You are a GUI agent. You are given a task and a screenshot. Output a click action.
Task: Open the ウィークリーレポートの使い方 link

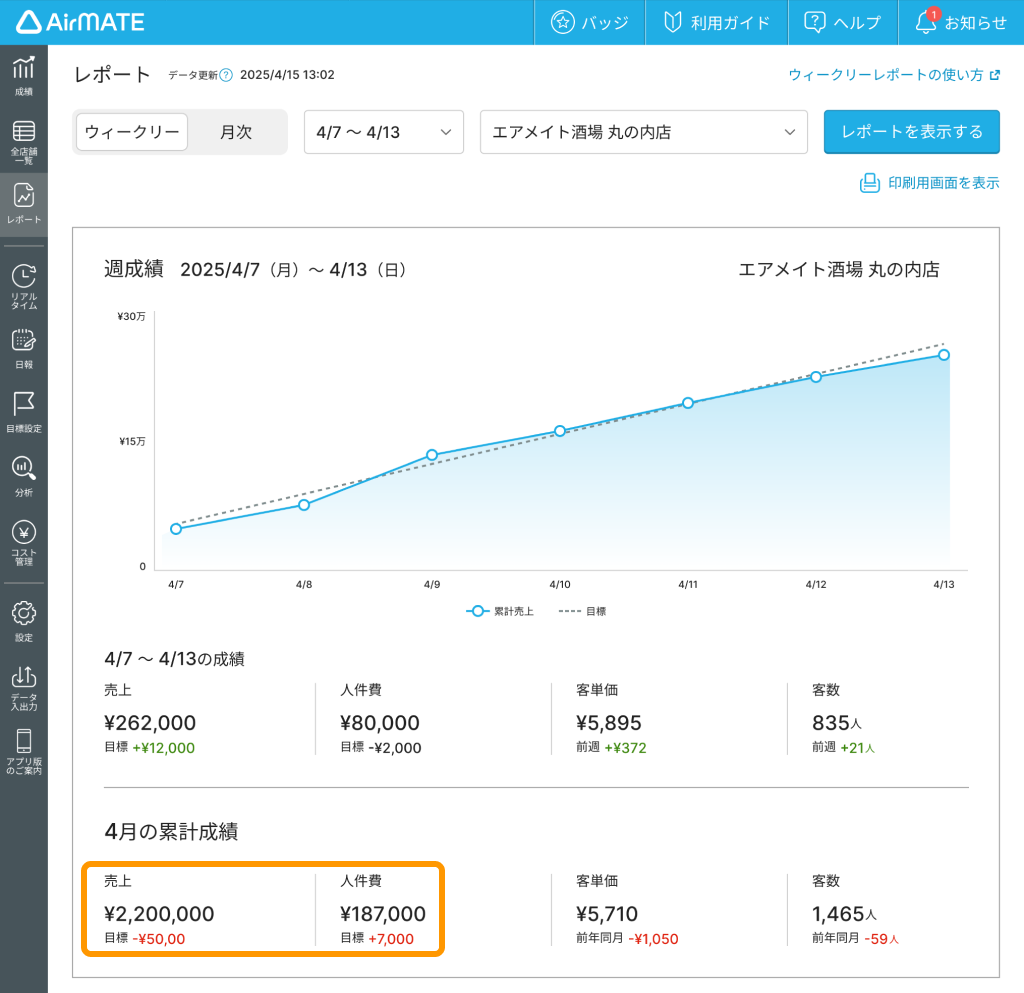[x=894, y=75]
